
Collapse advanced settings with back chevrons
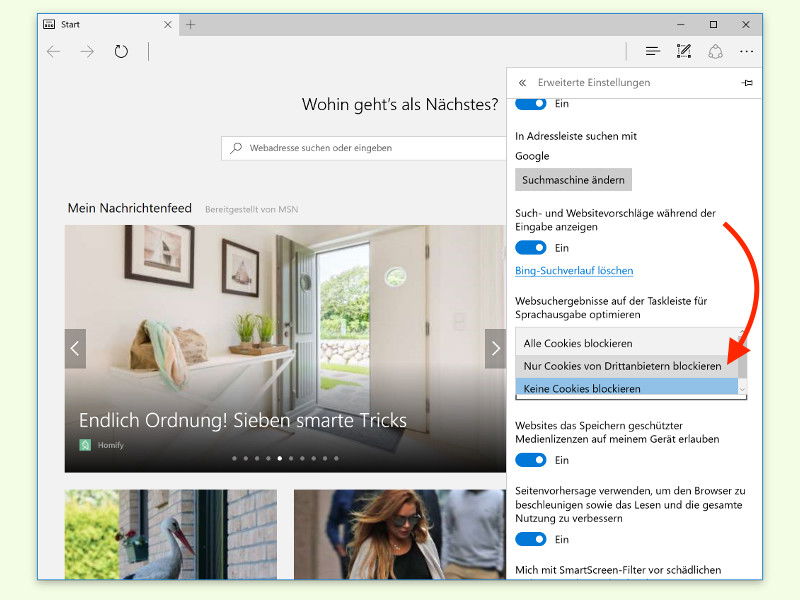tap(522, 83)
